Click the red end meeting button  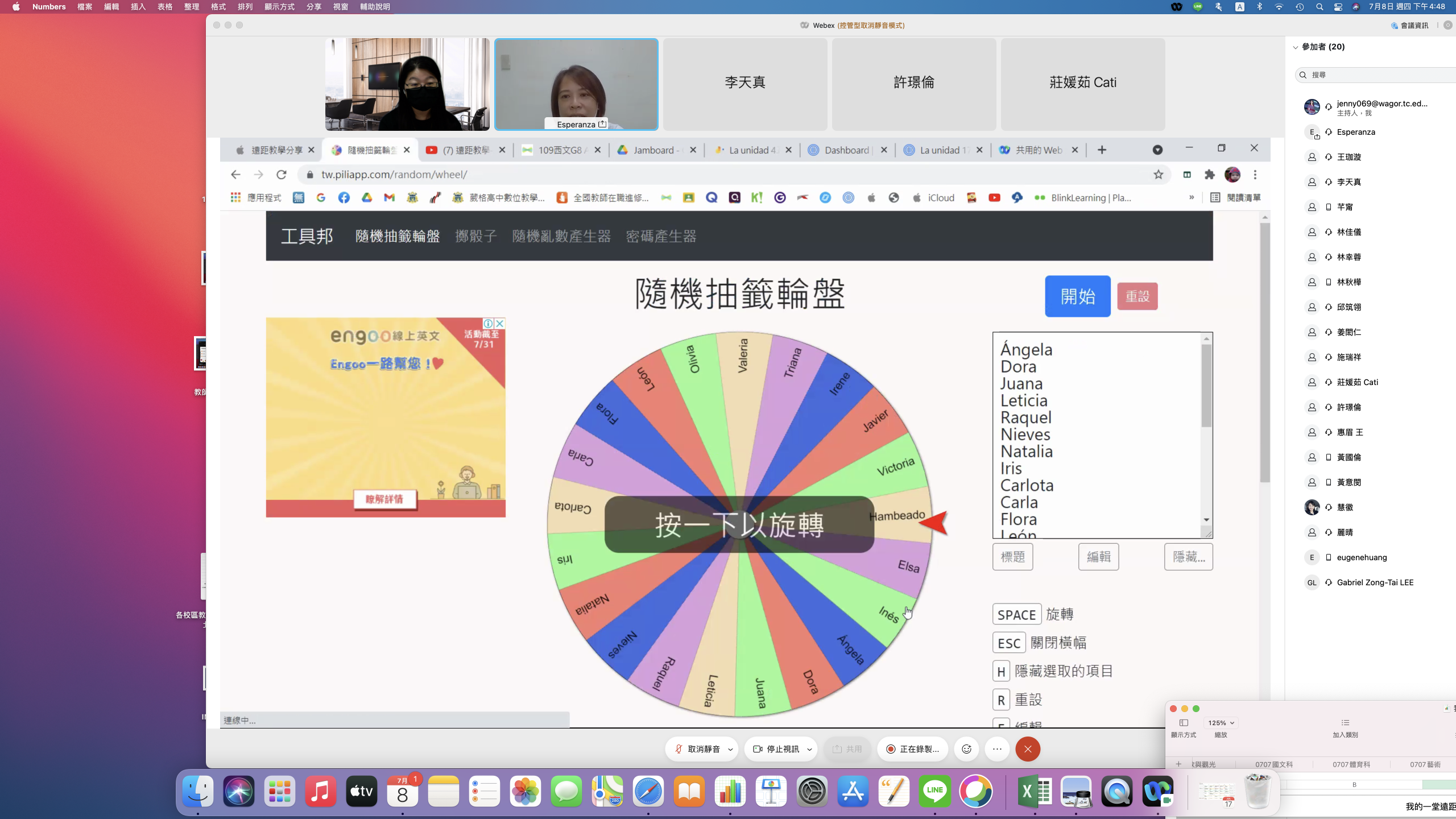[1028, 749]
